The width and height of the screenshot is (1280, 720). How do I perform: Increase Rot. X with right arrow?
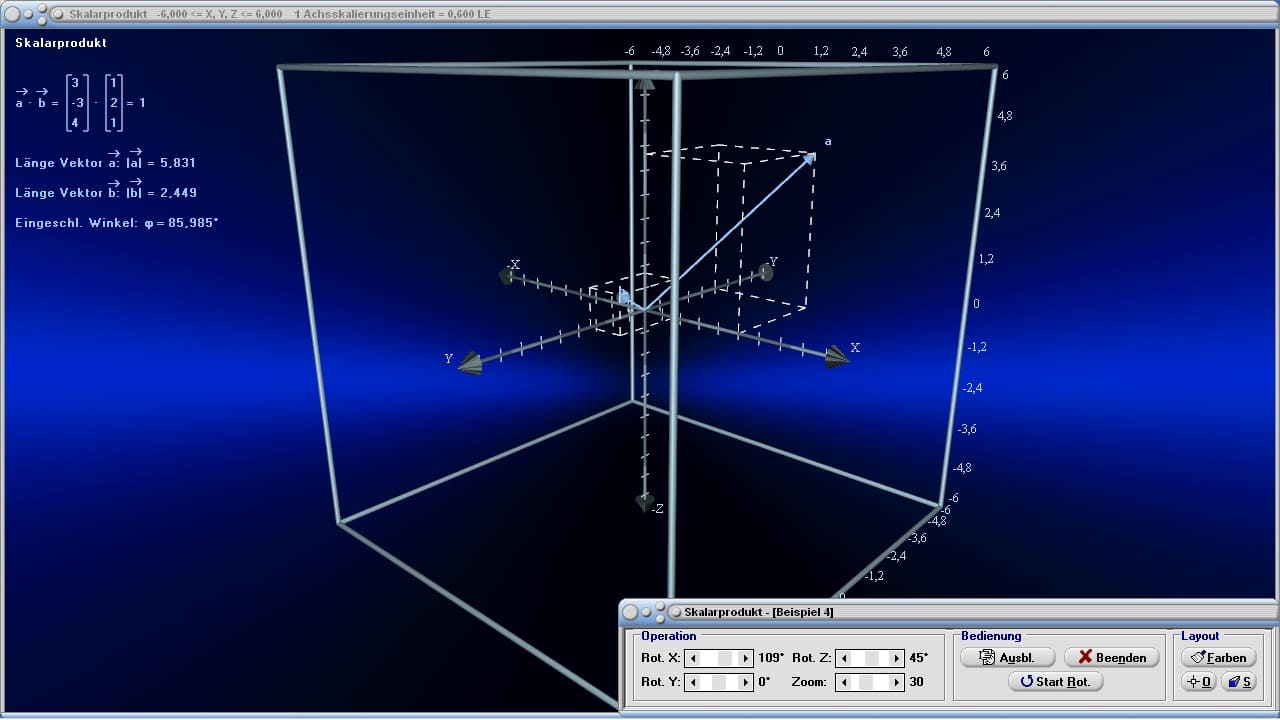[x=745, y=658]
